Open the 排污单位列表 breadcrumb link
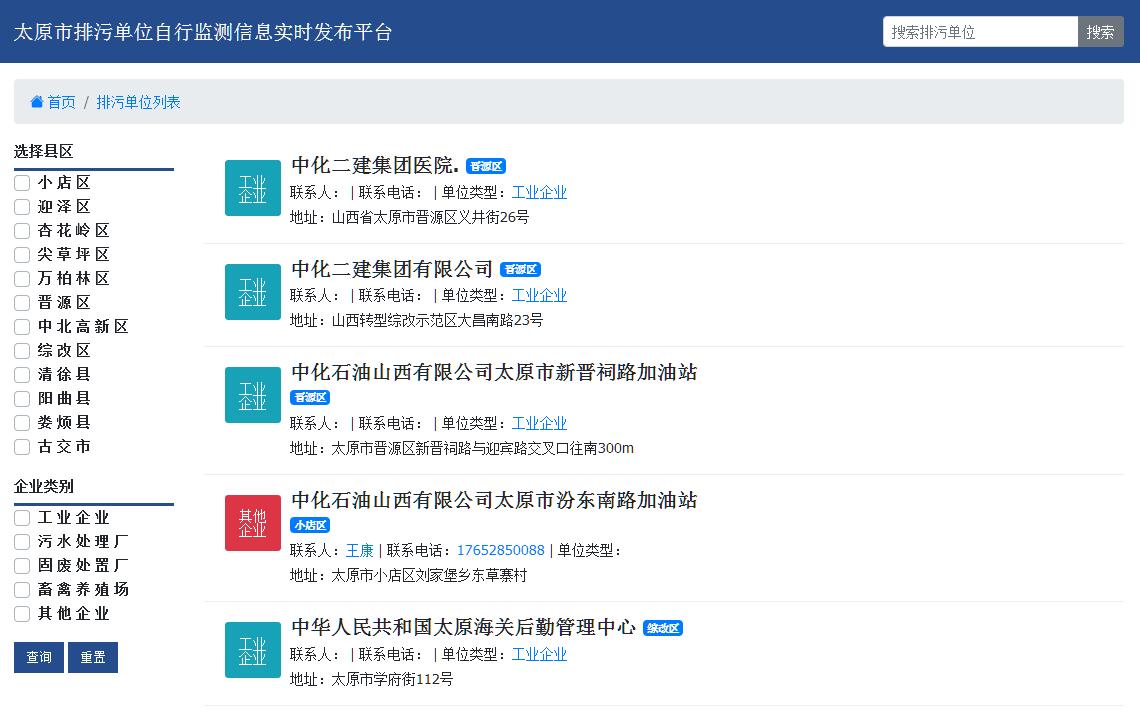 point(138,102)
